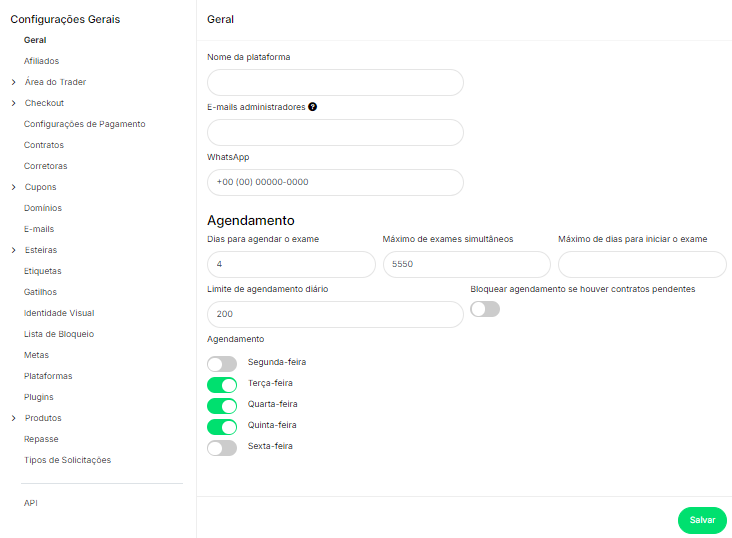This screenshot has height=538, width=732.
Task: Expand the Produtos sidebar group
Action: tap(14, 418)
